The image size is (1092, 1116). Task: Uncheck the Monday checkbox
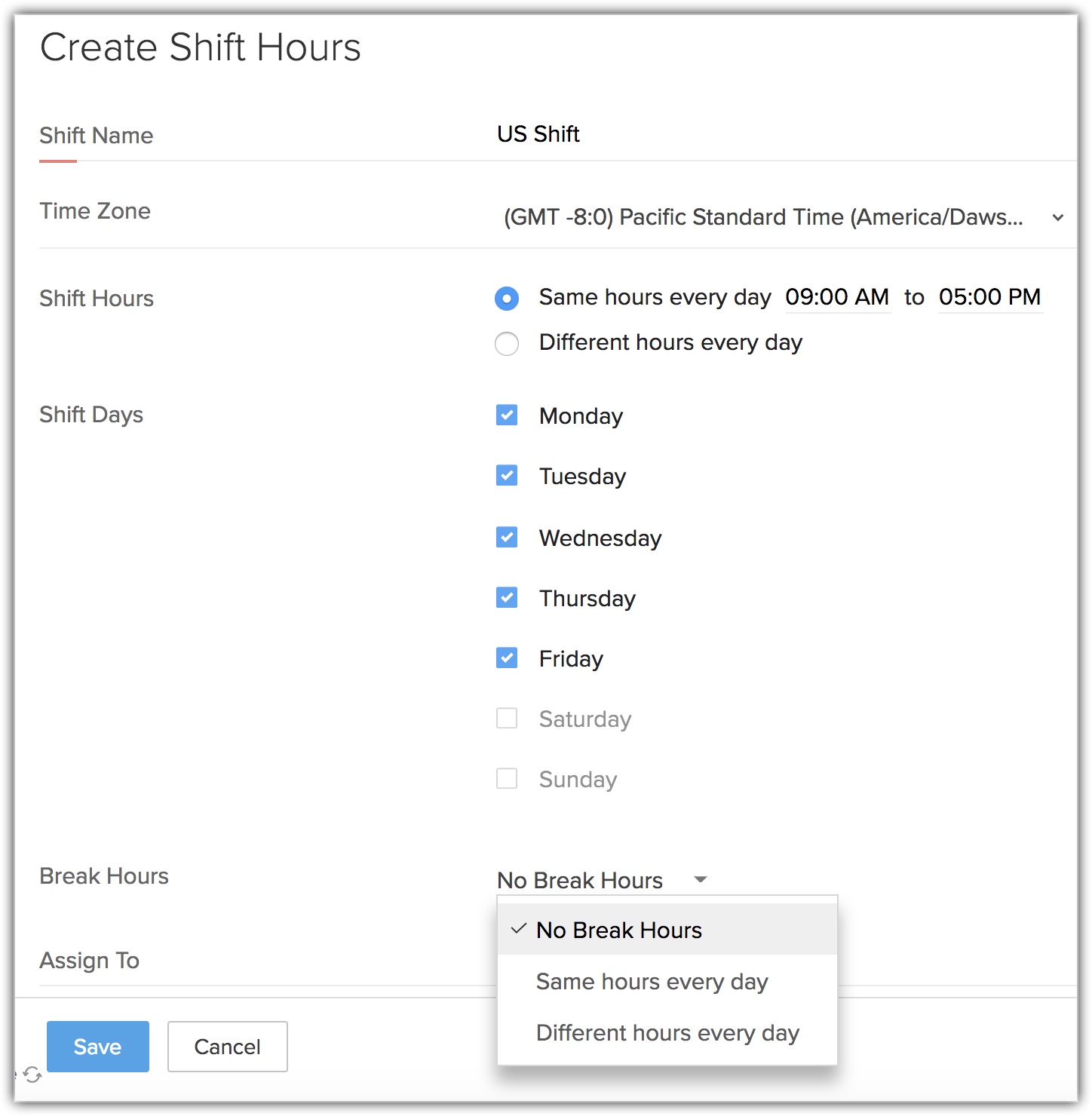pos(507,415)
